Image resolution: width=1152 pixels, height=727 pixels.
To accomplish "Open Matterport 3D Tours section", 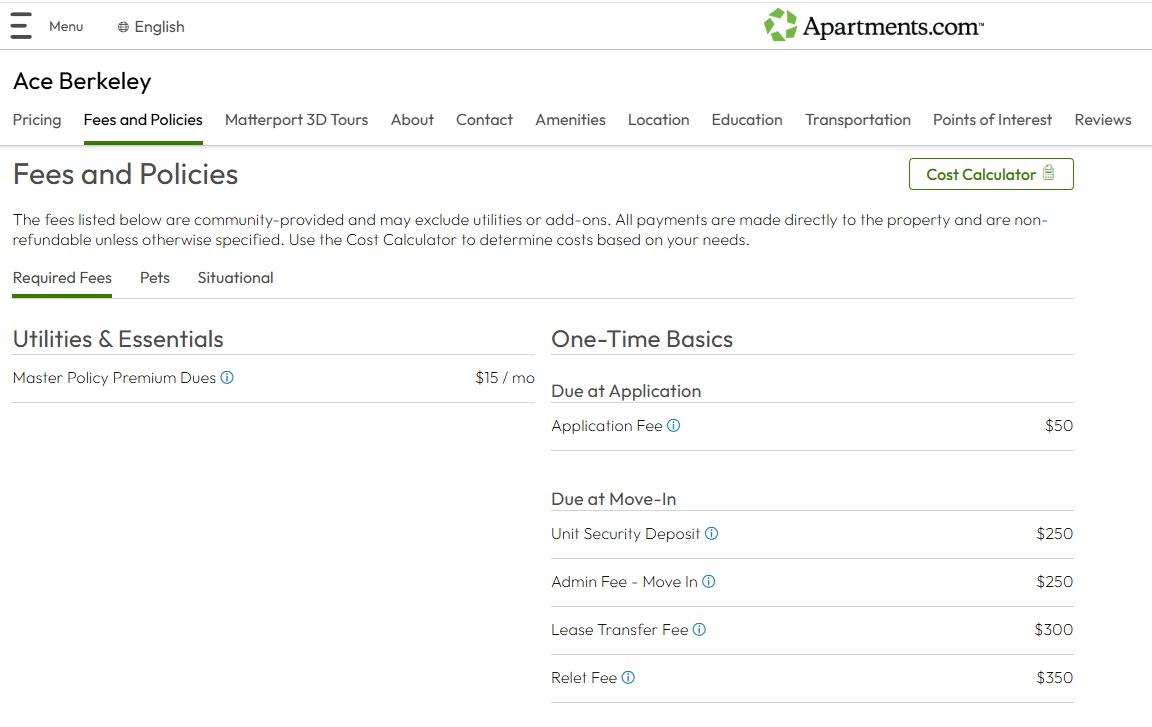I will [296, 120].
